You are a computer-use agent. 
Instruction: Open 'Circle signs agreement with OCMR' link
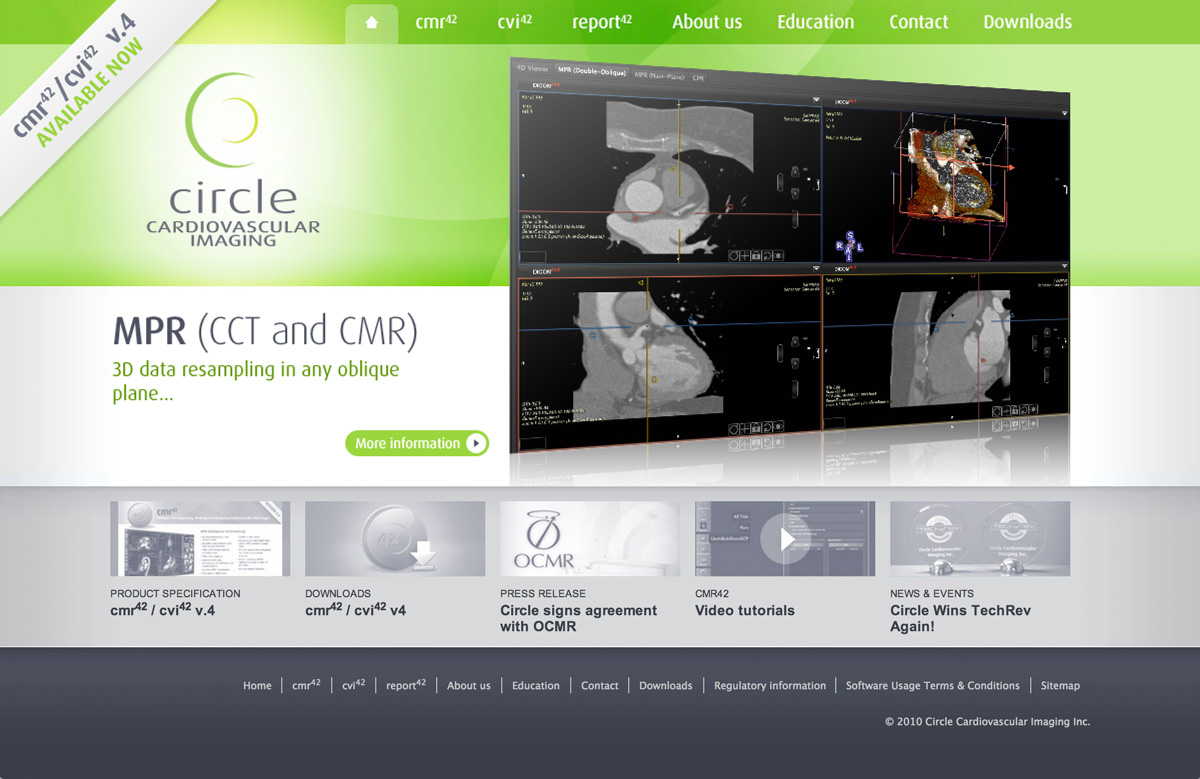point(579,618)
